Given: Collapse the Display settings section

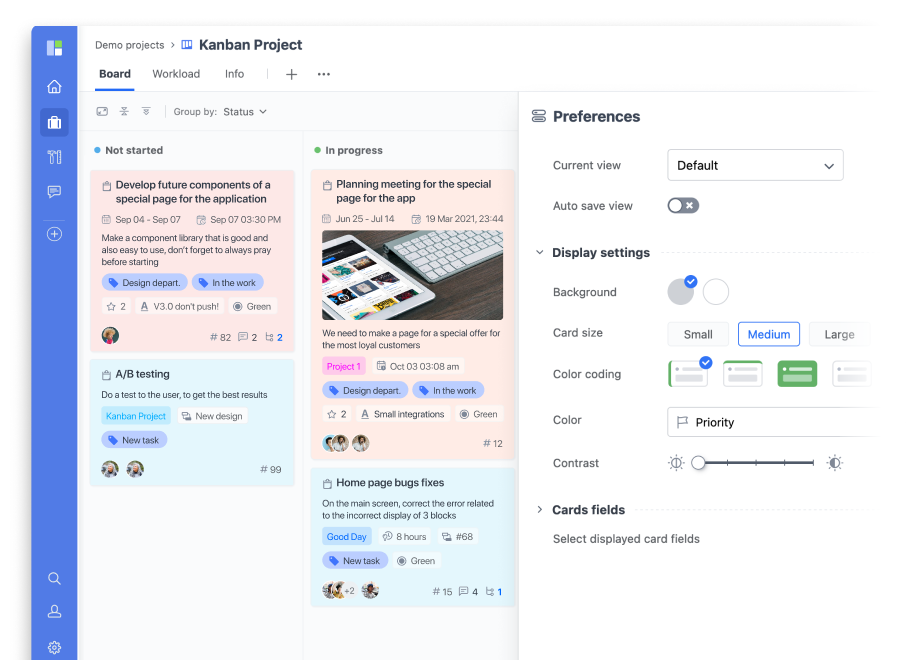Looking at the screenshot, I should point(541,252).
